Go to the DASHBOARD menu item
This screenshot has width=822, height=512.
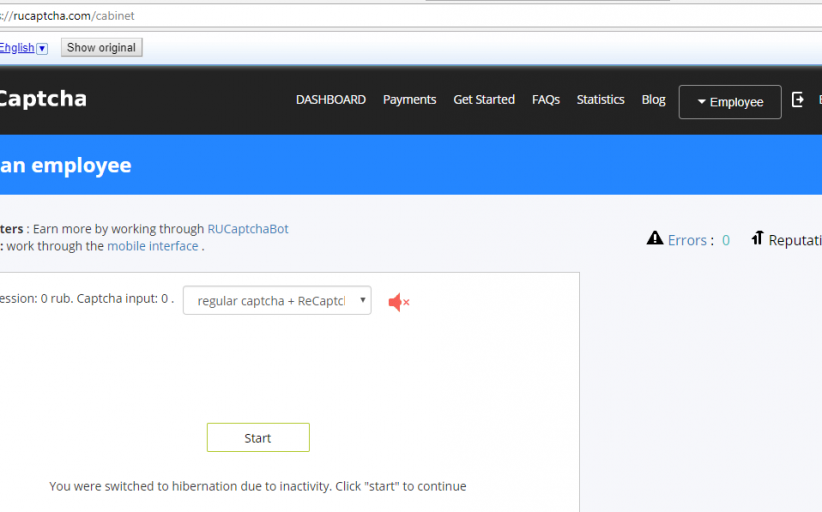tap(331, 100)
